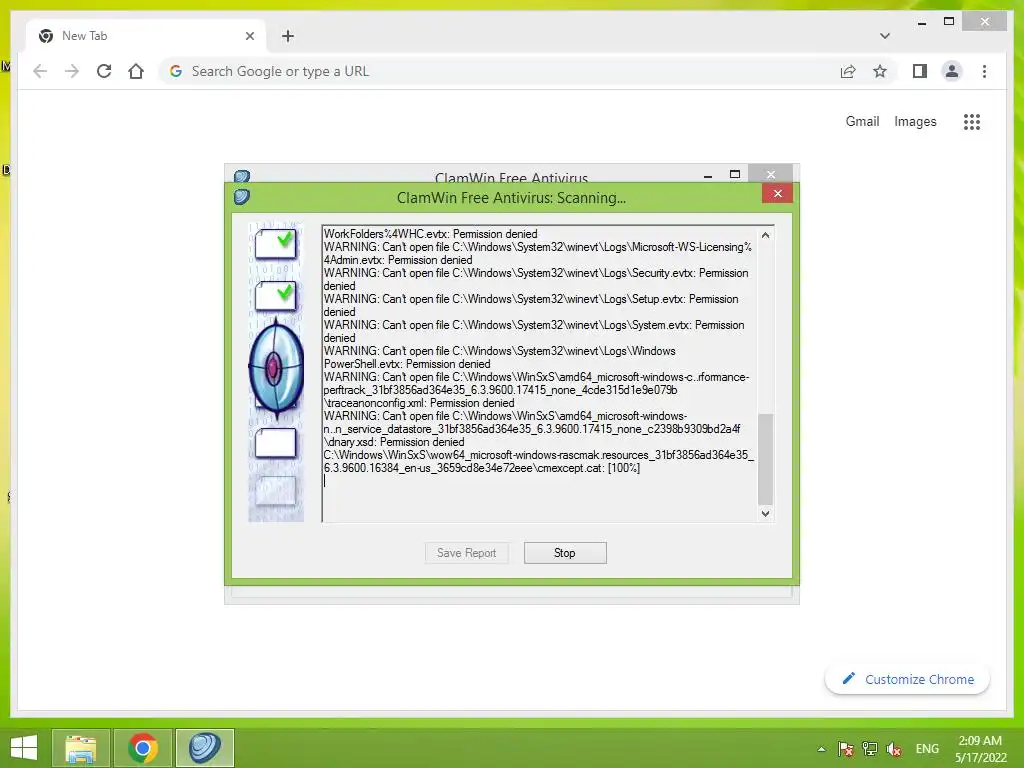Click log line 'WorkFolders%4WHC.evtx: Permission denied'
Viewport: 1024px width, 768px height.
coord(431,234)
